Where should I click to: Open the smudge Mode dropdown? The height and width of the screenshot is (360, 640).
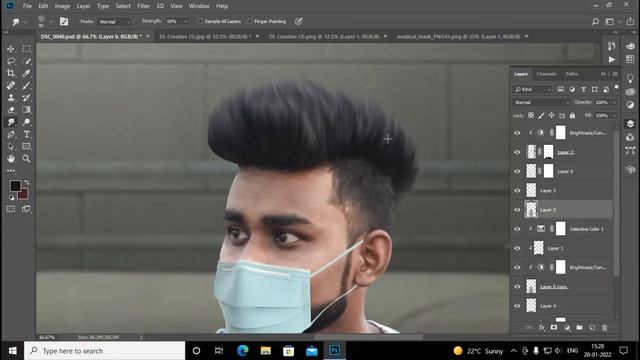pyautogui.click(x=115, y=22)
